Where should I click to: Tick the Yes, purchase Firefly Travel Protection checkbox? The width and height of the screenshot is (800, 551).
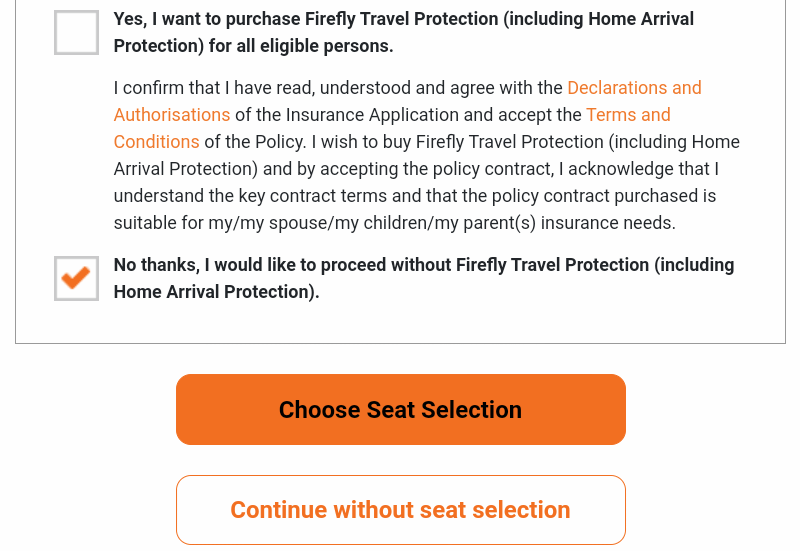pos(77,33)
